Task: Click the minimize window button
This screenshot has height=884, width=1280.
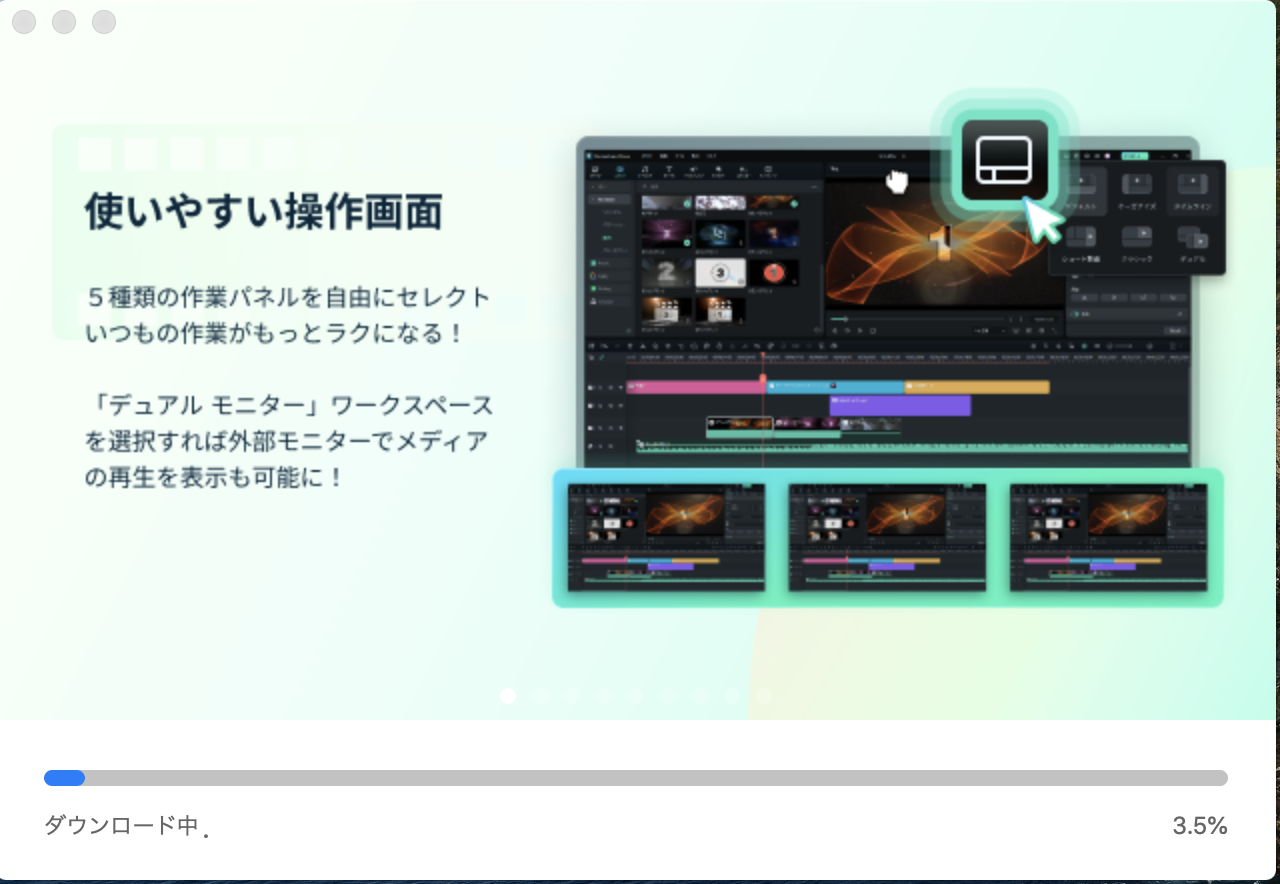Action: pos(64,21)
